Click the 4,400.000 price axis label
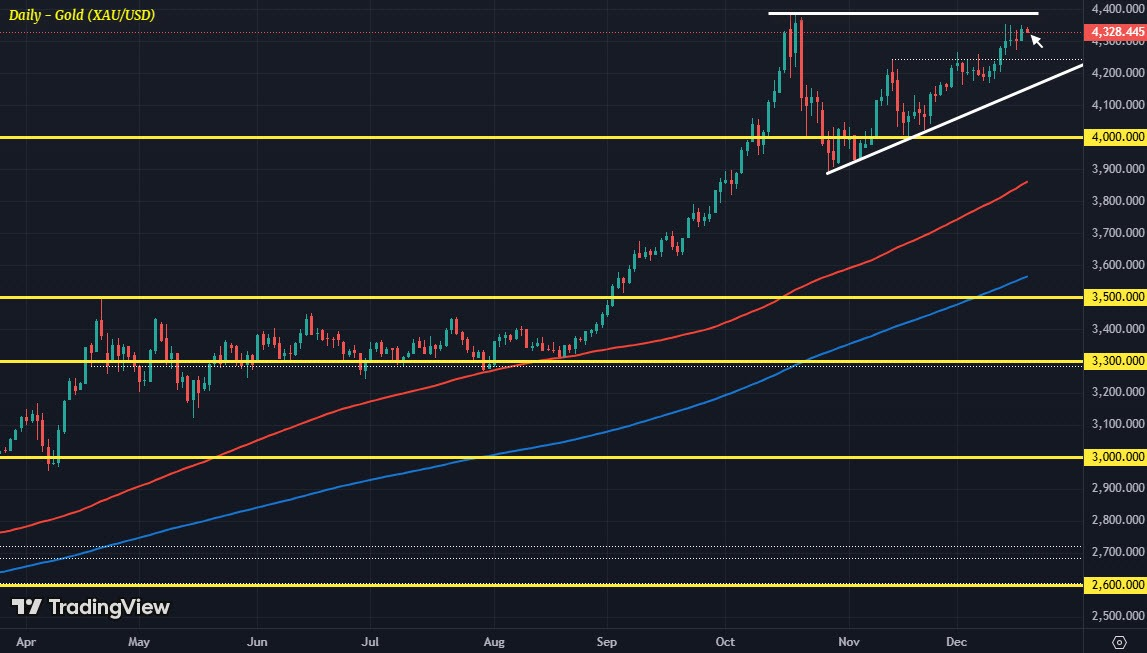The height and width of the screenshot is (653, 1147). (1116, 9)
